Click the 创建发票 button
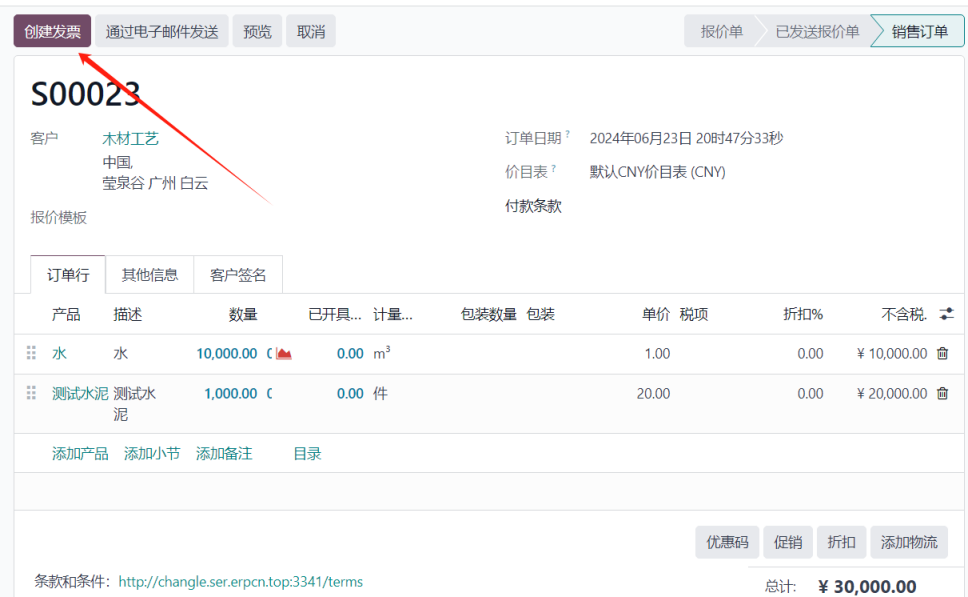Screen dimensions: 968x597 [x=52, y=31]
